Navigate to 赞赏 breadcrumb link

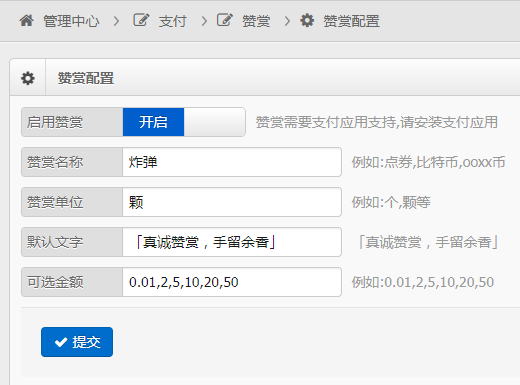tap(256, 21)
